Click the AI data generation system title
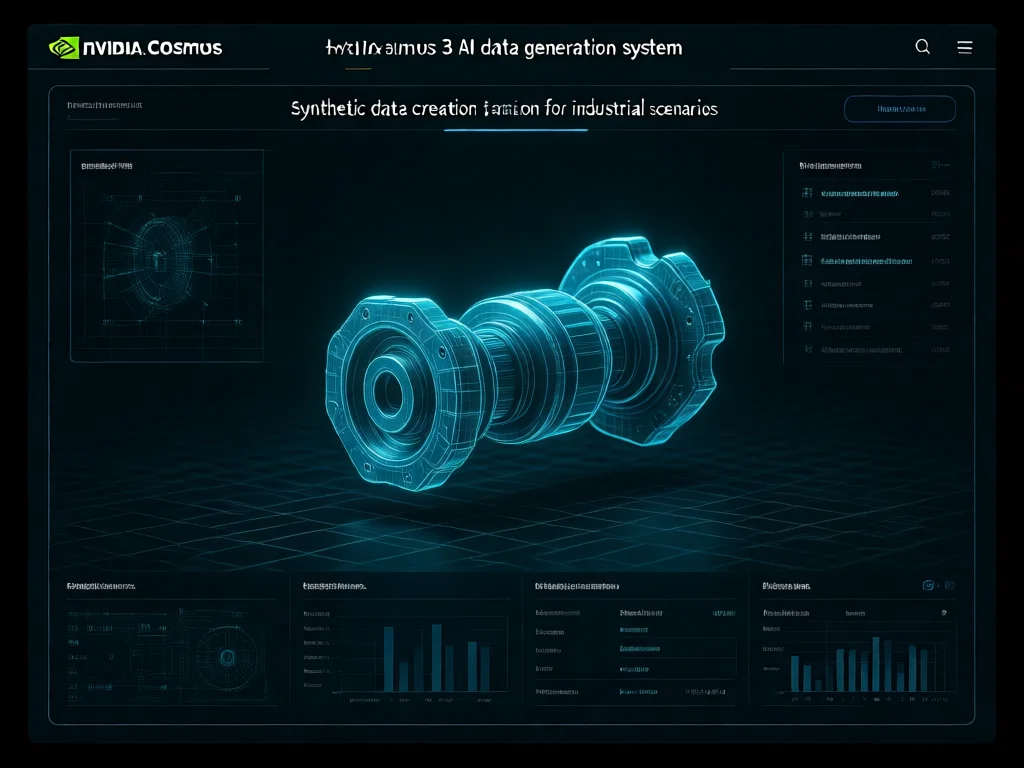 pos(504,47)
